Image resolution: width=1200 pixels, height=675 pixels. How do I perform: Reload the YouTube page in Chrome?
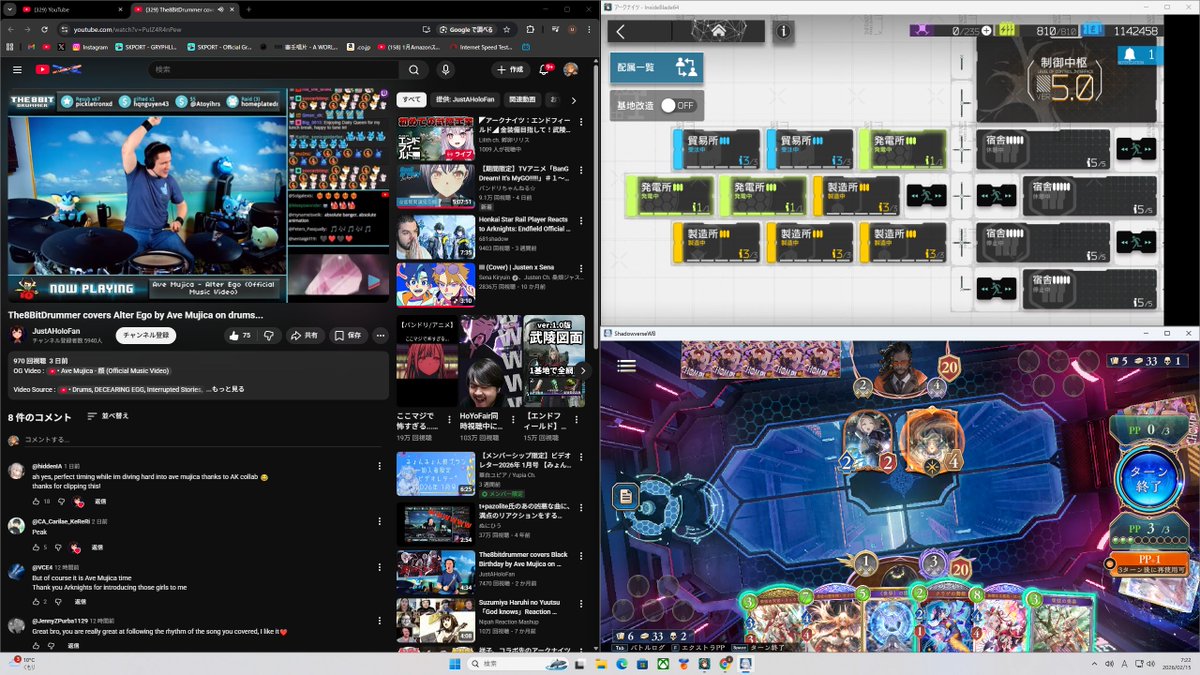(45, 30)
